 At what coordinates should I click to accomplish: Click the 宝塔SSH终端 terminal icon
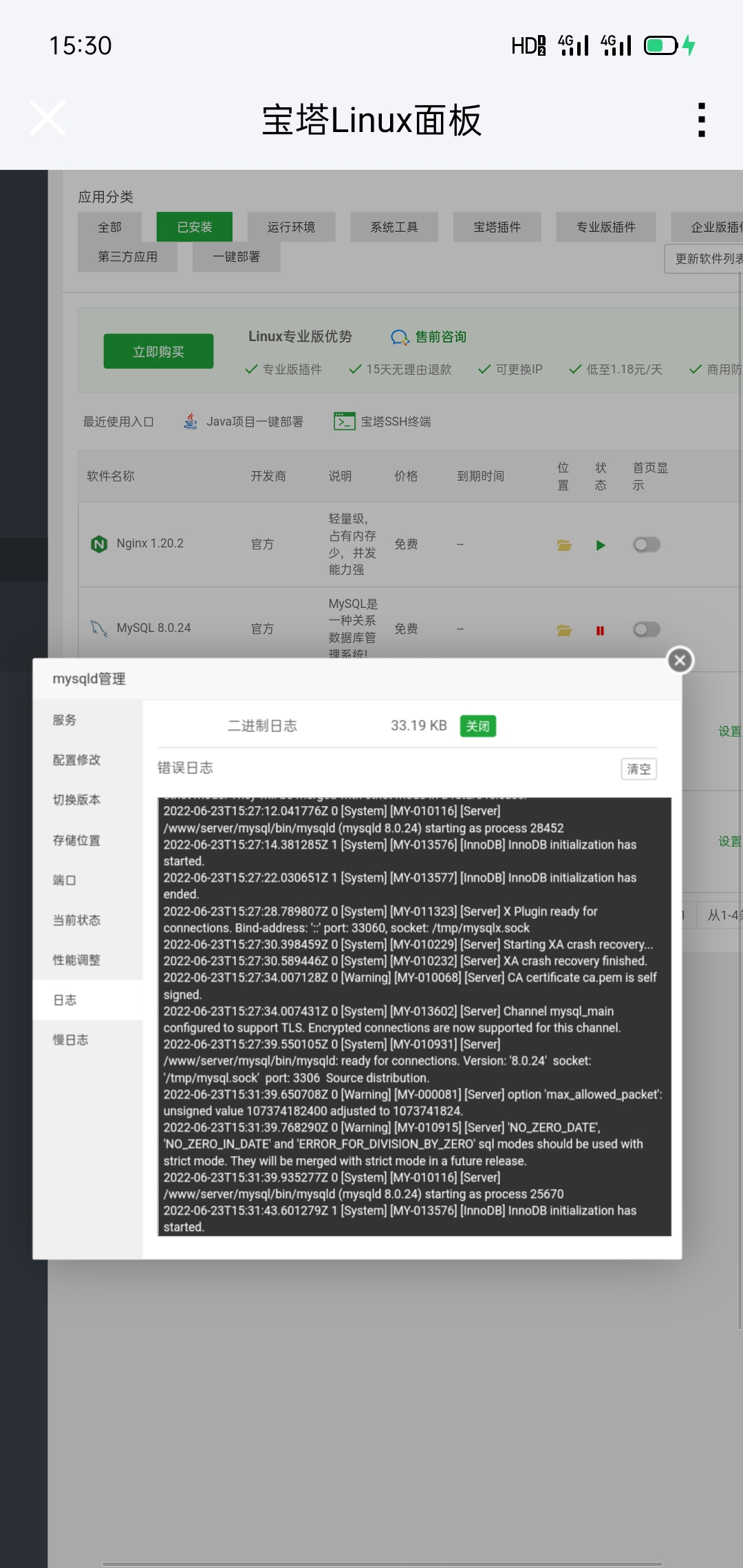tap(344, 421)
